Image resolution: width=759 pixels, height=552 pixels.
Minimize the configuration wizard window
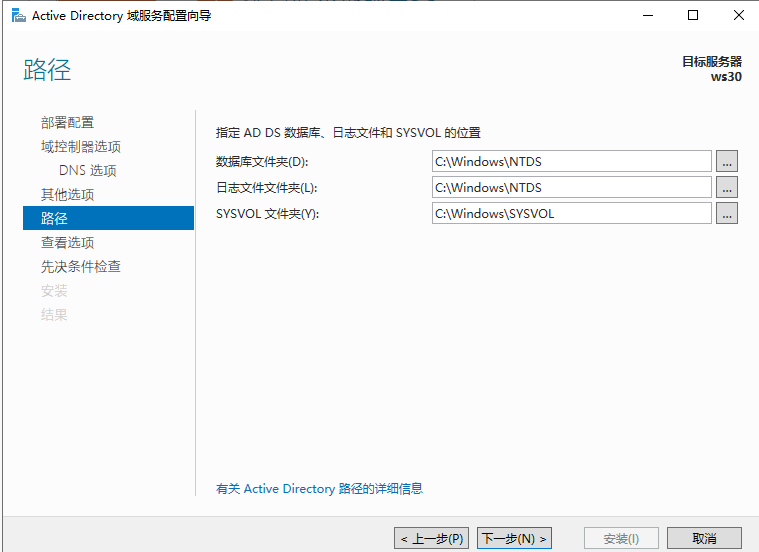647,16
